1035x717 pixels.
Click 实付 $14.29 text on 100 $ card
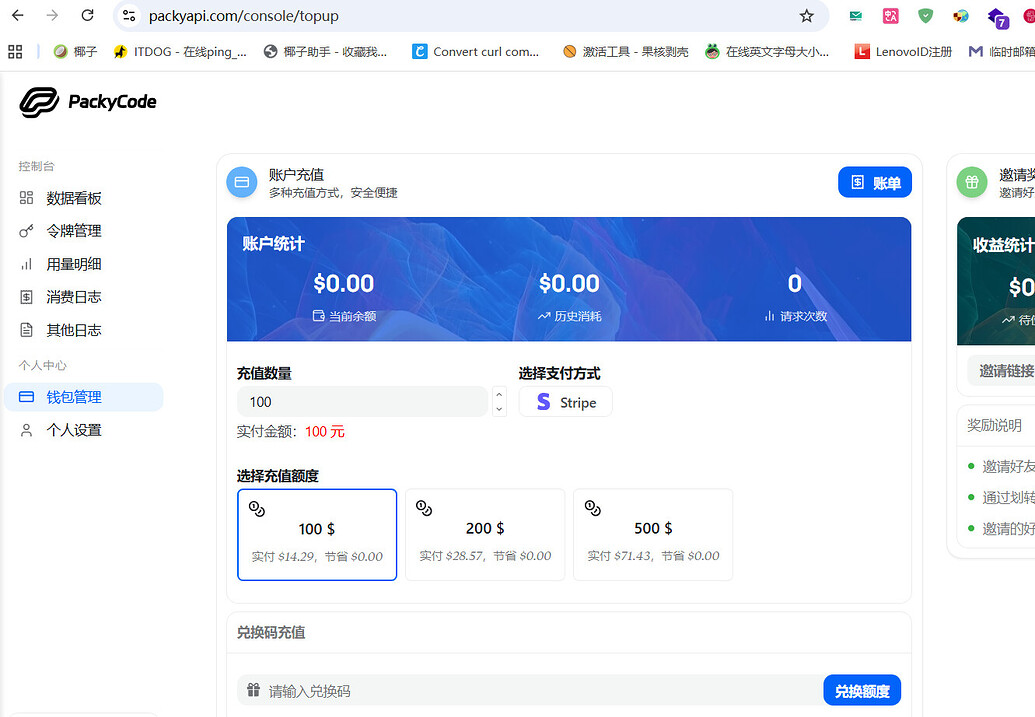tap(283, 557)
